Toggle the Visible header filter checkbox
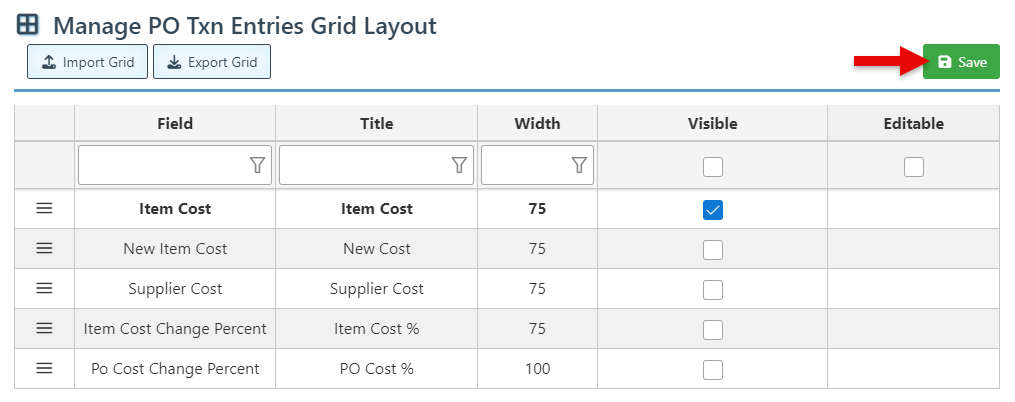 tap(712, 167)
